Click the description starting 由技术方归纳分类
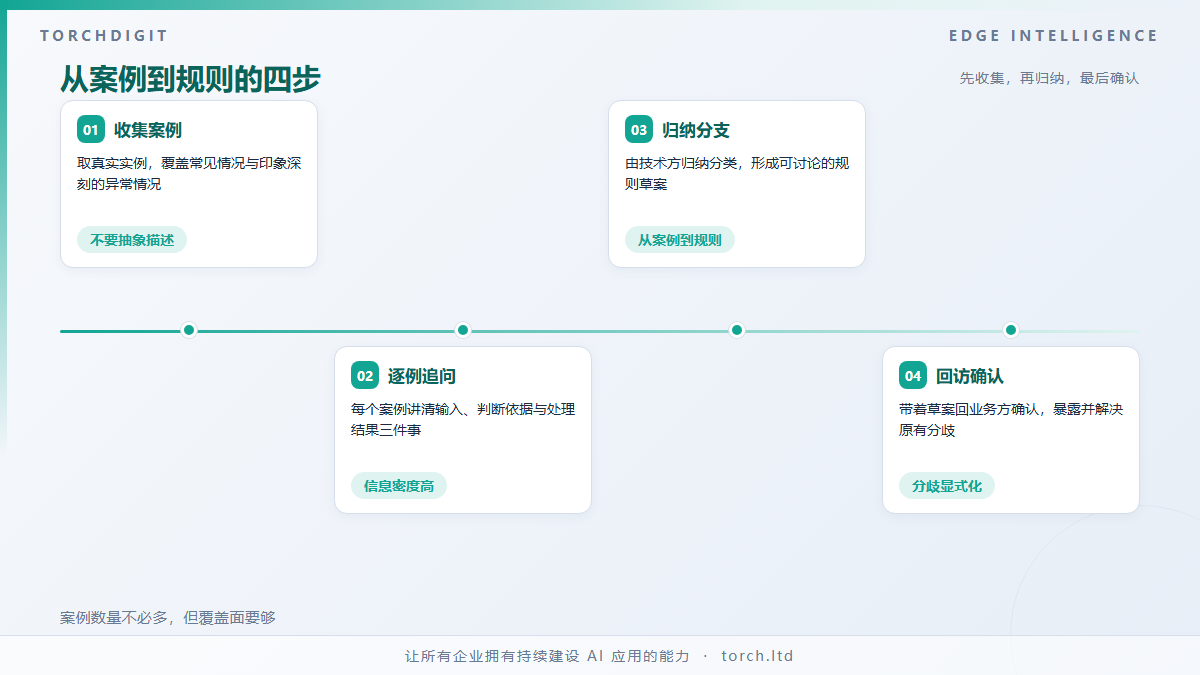This screenshot has width=1200, height=675. tap(737, 174)
